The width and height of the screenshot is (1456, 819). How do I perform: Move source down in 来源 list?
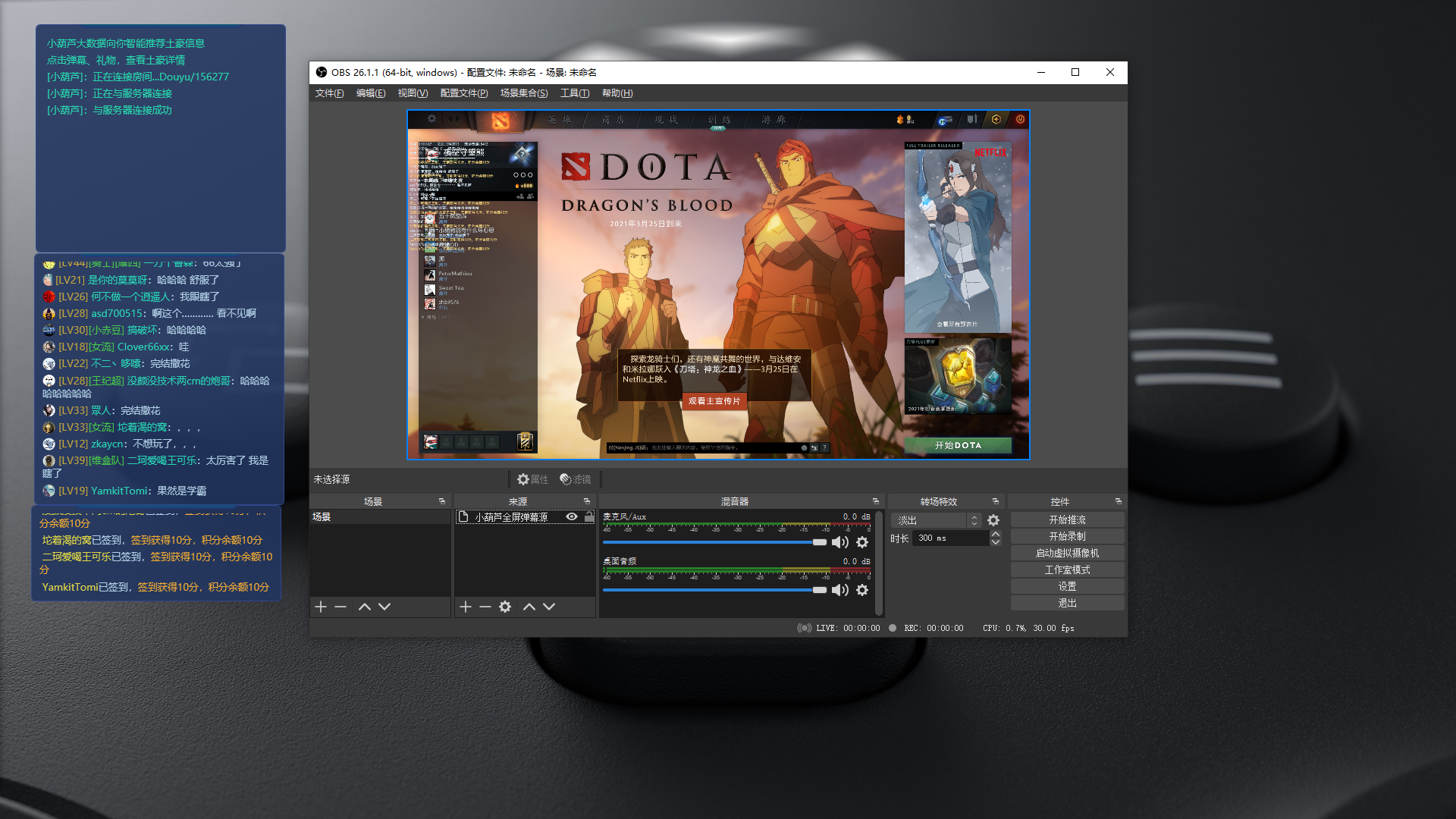pyautogui.click(x=549, y=607)
